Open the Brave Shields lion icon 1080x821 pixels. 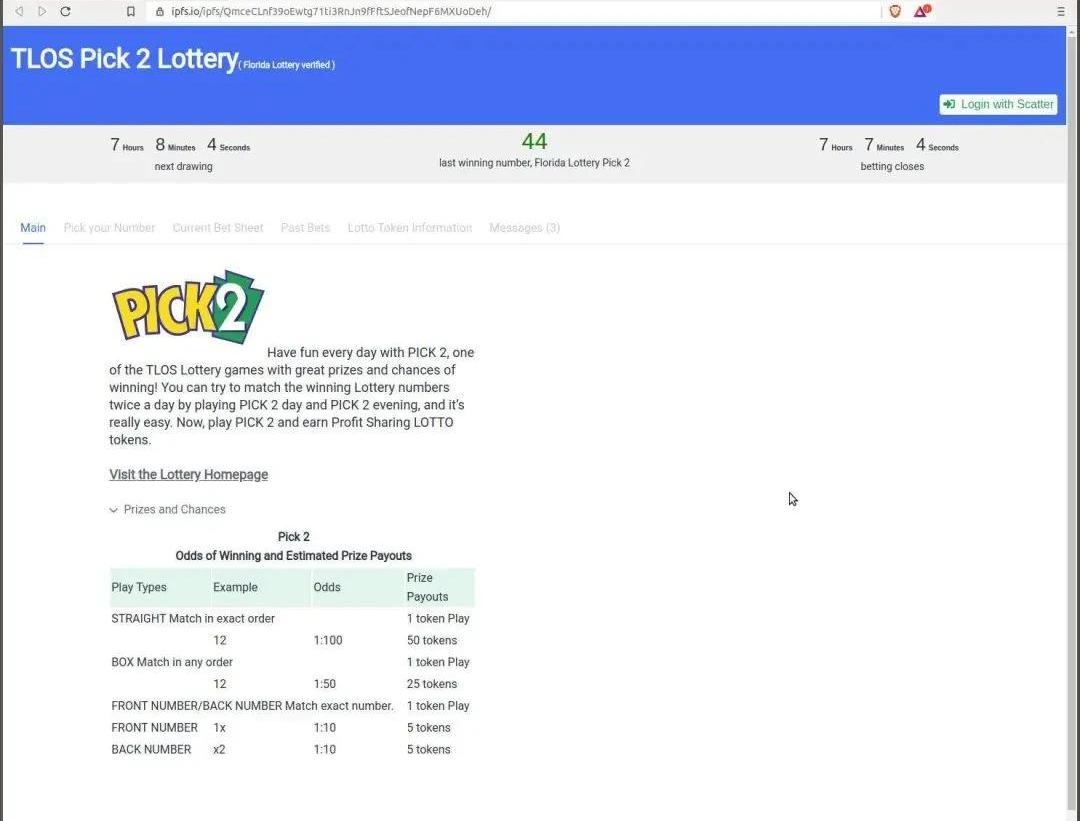(895, 11)
